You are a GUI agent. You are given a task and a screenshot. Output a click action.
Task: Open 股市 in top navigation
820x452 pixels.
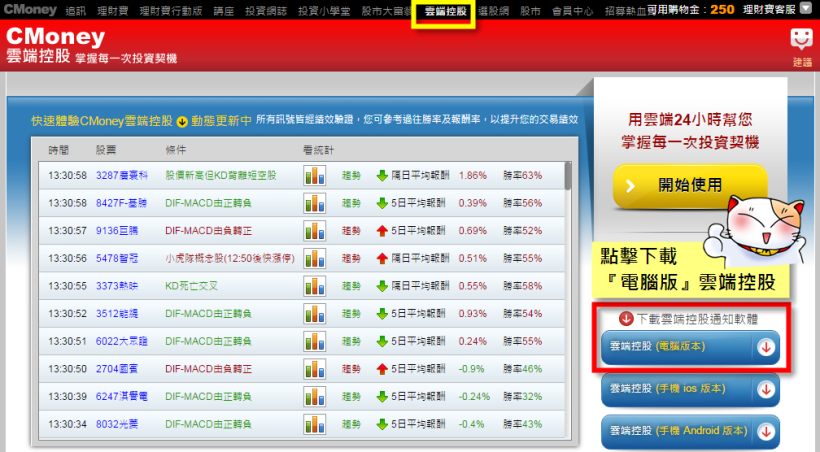click(x=530, y=10)
